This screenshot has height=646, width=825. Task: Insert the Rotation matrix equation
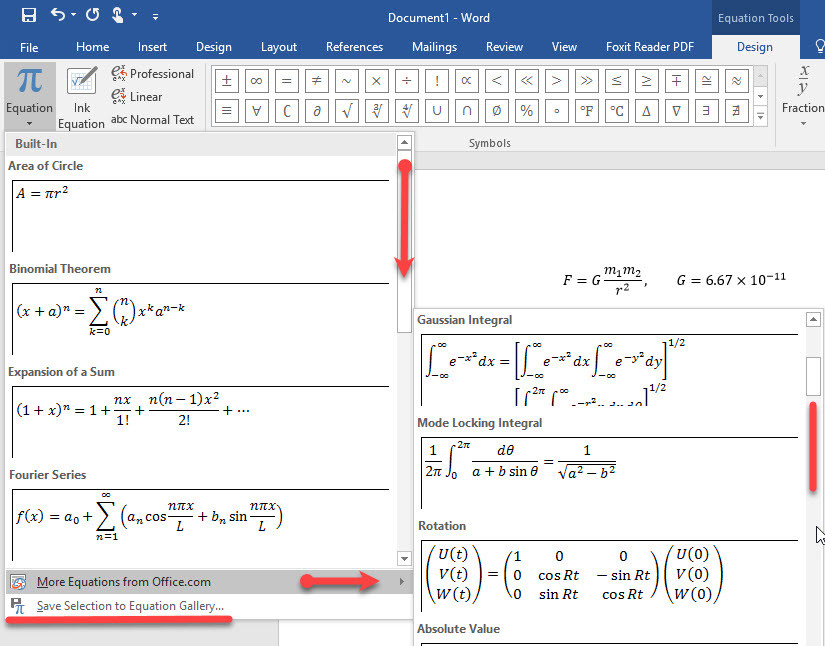coord(609,574)
